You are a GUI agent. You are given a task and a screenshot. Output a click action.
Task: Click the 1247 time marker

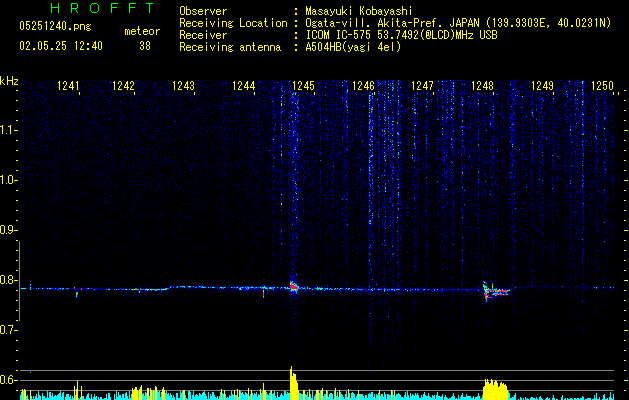(x=422, y=85)
